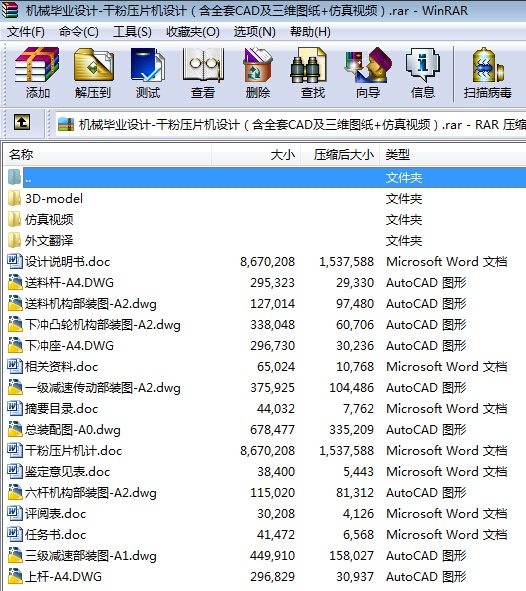Show archive Info (信息) icon
The height and width of the screenshot is (591, 526).
(422, 64)
